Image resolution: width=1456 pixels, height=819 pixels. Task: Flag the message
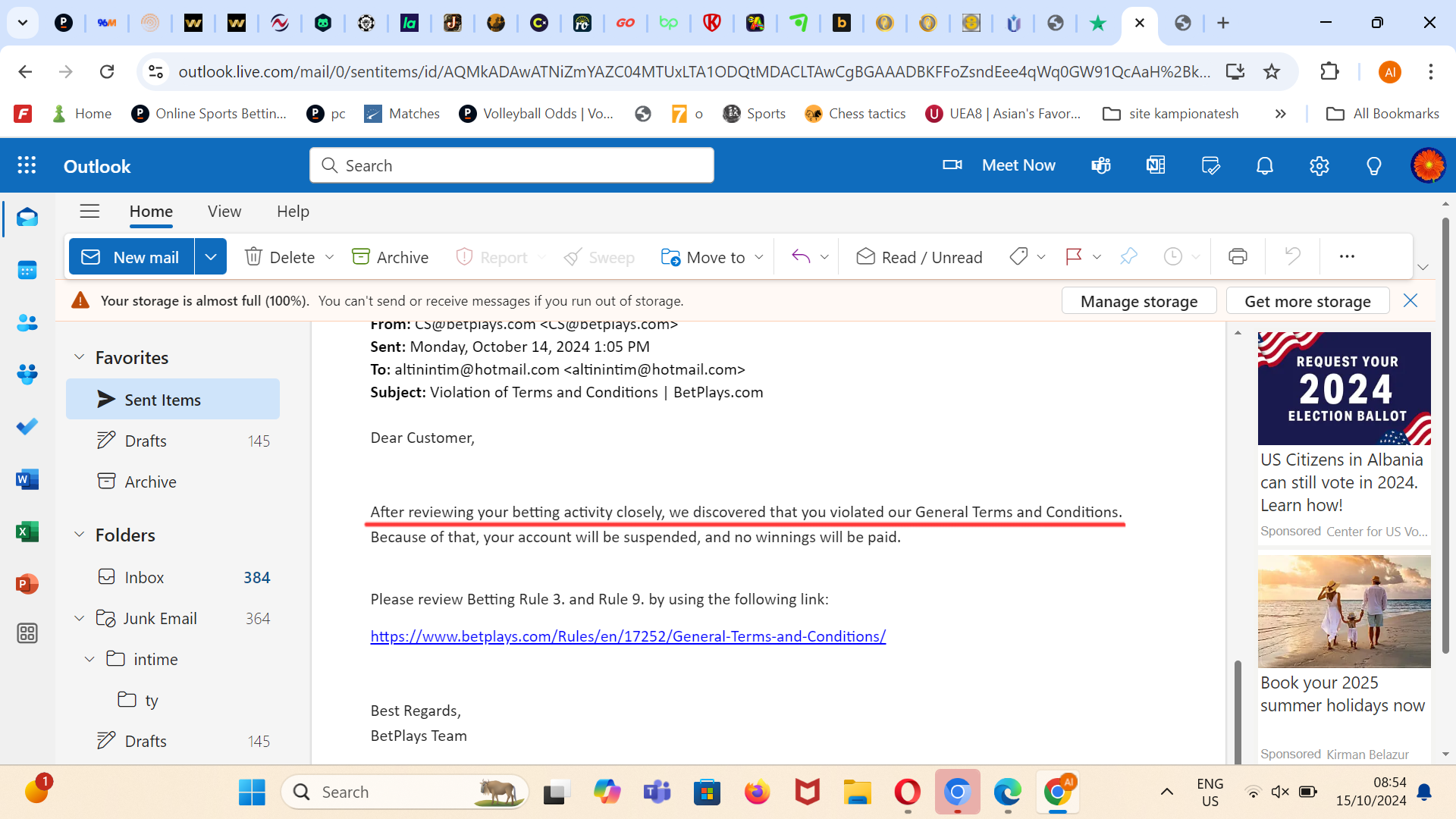[x=1074, y=257]
